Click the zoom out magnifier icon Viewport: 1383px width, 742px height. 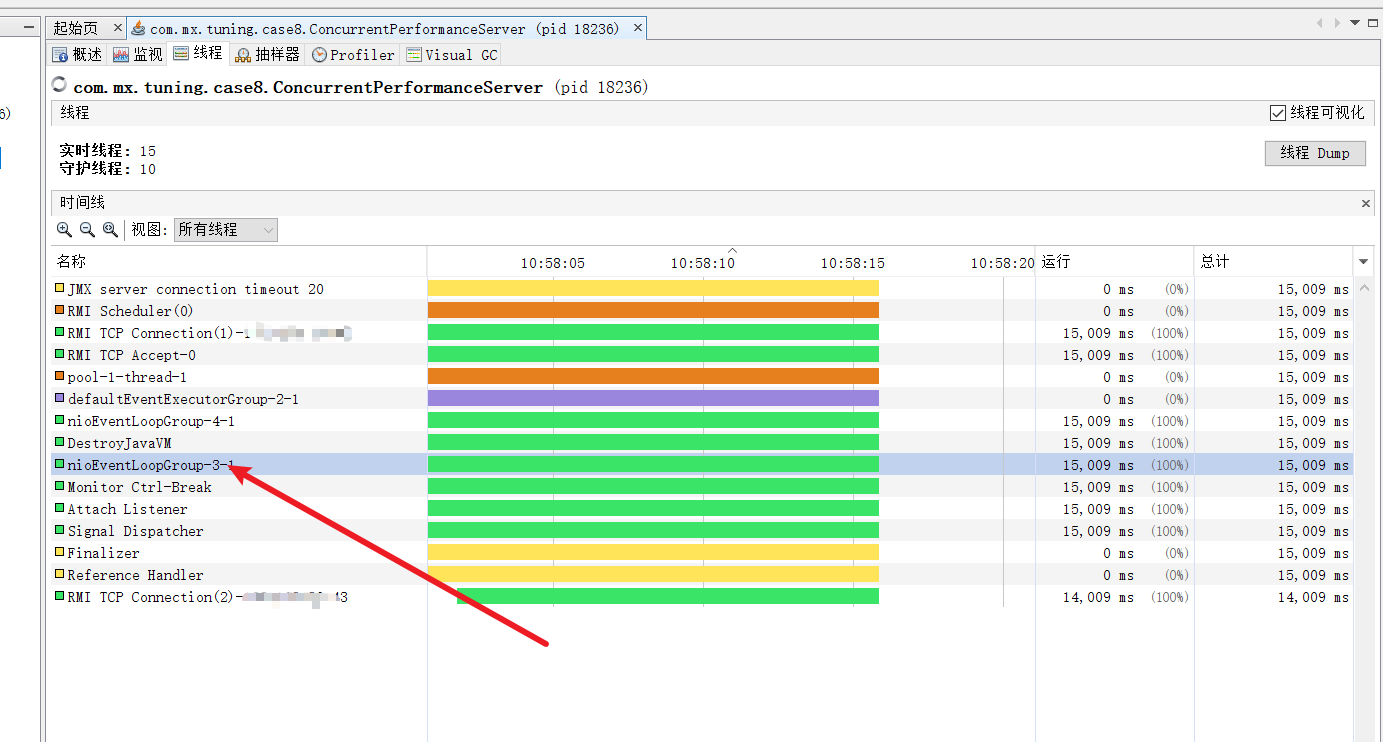[87, 230]
